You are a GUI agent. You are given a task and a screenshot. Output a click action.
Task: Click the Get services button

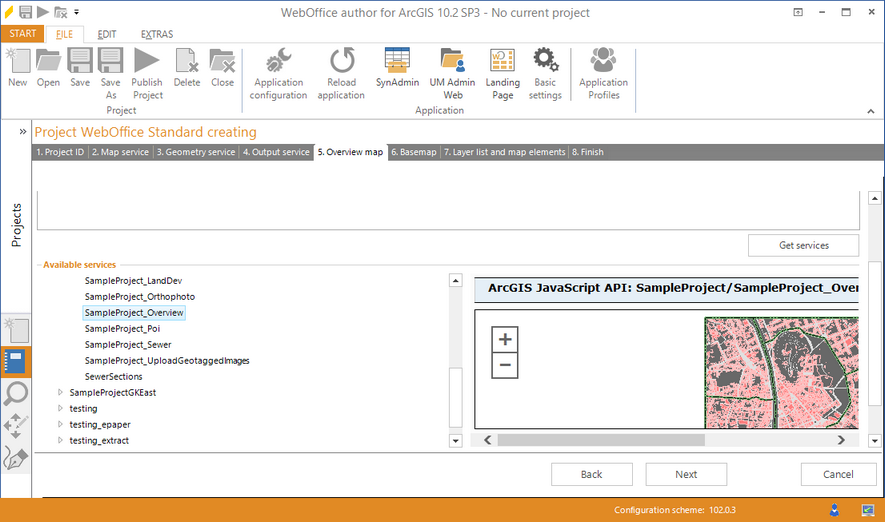[x=804, y=245]
